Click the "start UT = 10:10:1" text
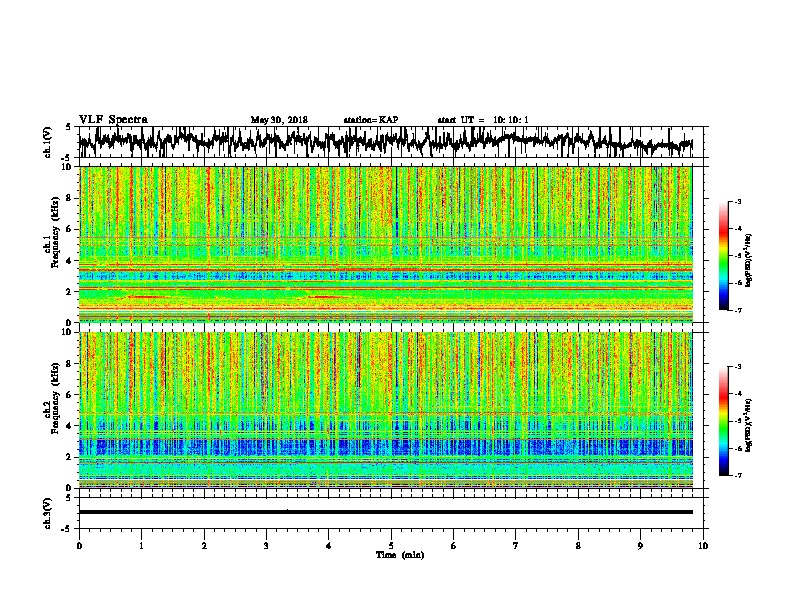 click(x=483, y=120)
